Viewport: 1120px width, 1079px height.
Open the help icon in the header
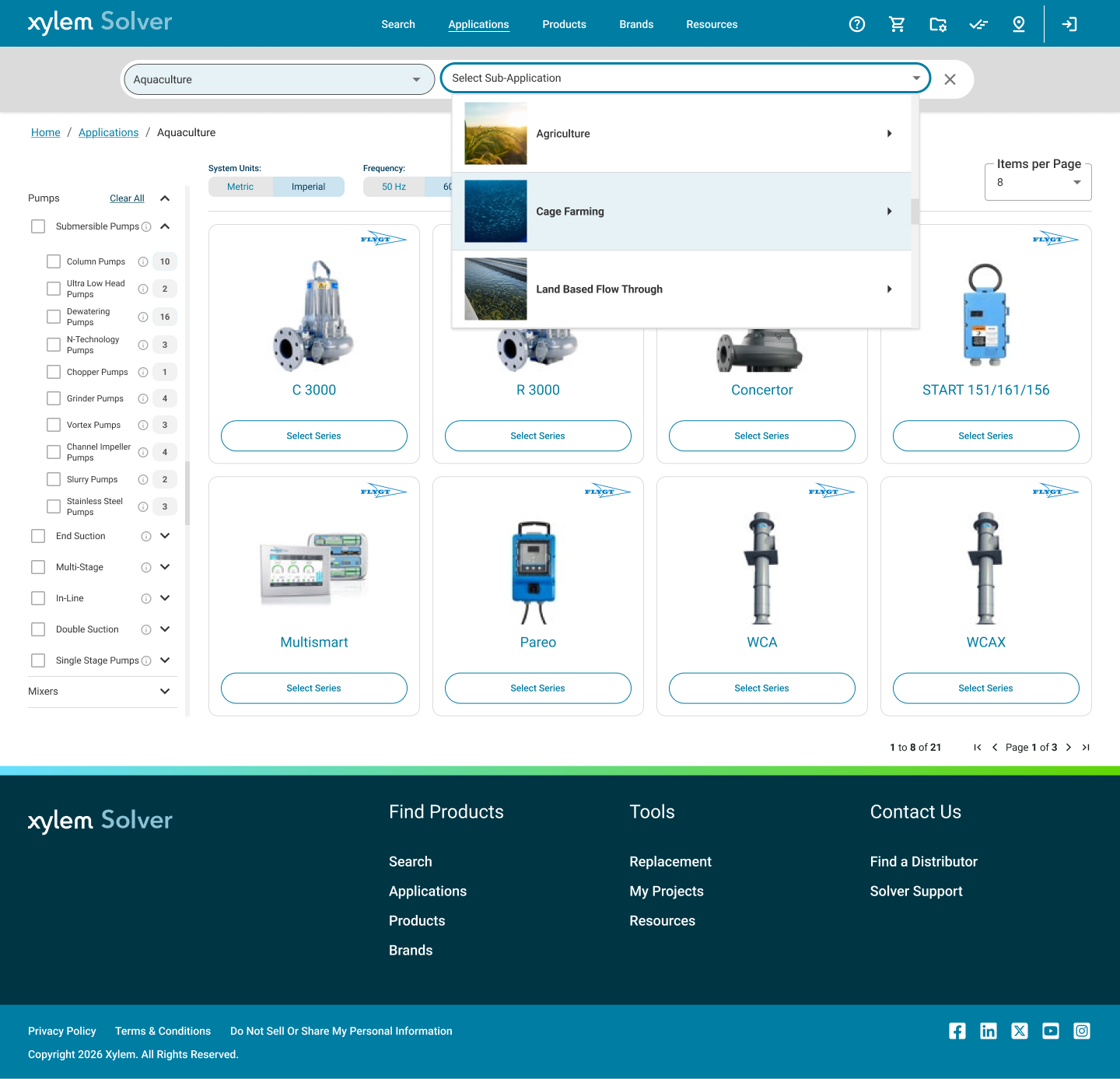(857, 24)
